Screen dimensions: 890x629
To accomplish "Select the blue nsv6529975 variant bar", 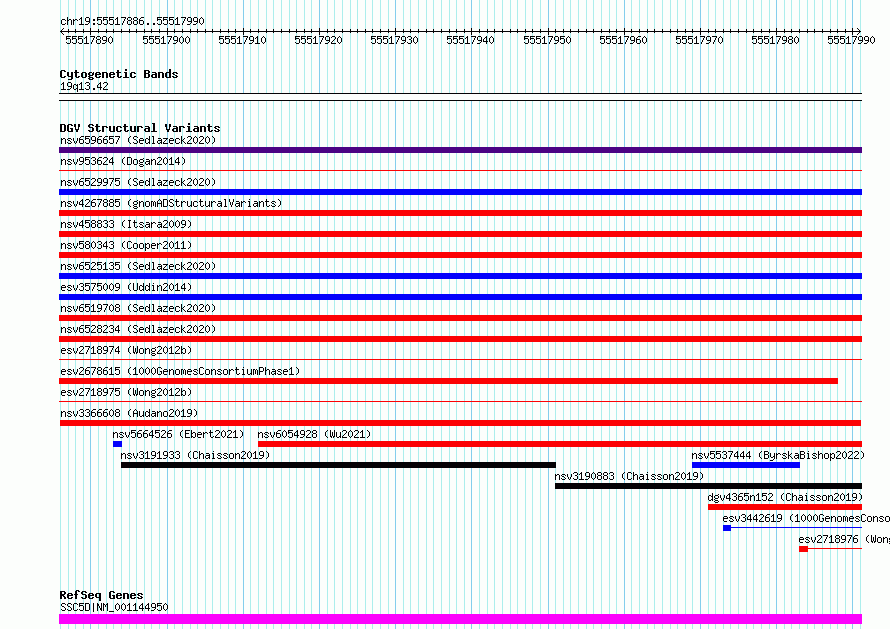I will pyautogui.click(x=460, y=192).
